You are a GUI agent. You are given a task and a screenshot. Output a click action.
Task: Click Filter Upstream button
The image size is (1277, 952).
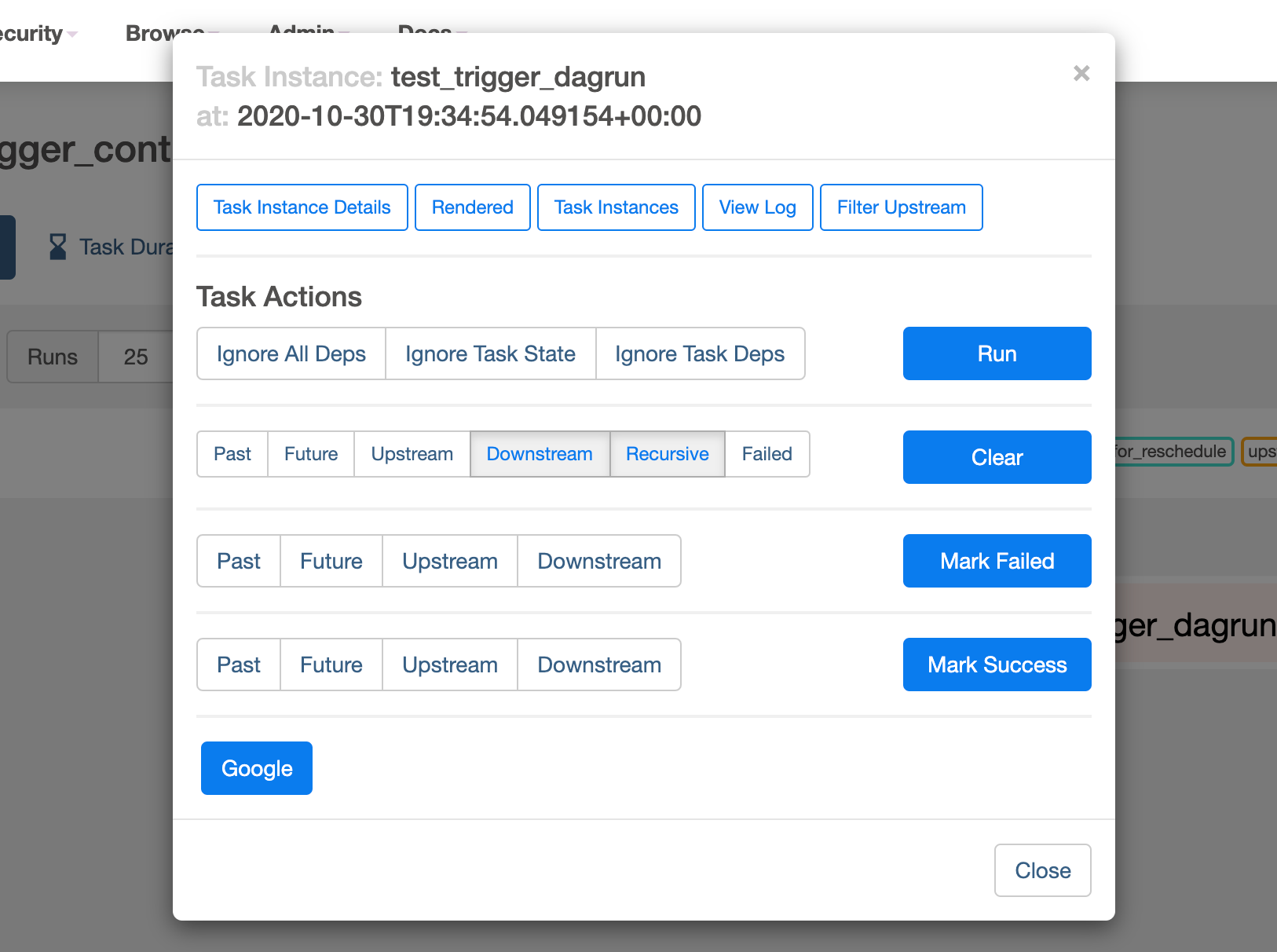click(901, 207)
